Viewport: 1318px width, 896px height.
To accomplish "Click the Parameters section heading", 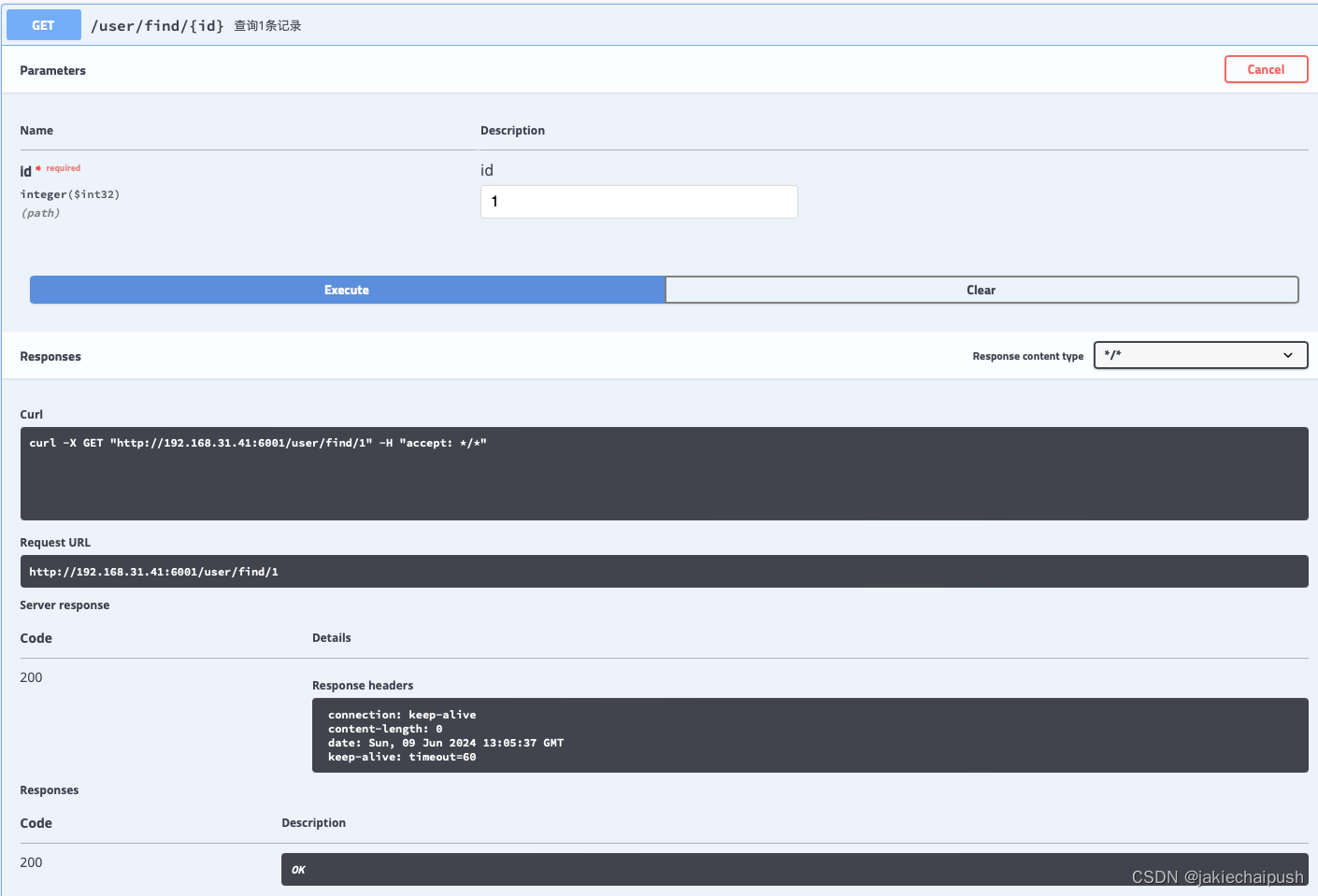I will (52, 70).
